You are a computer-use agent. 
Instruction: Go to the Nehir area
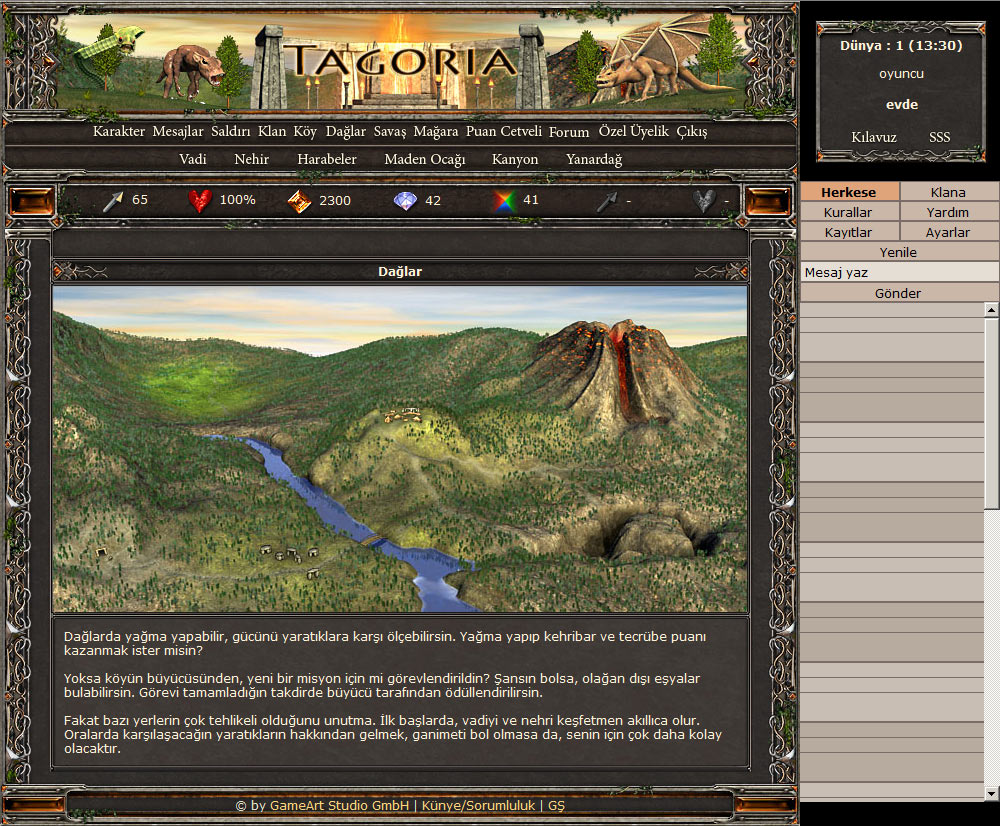(x=251, y=159)
